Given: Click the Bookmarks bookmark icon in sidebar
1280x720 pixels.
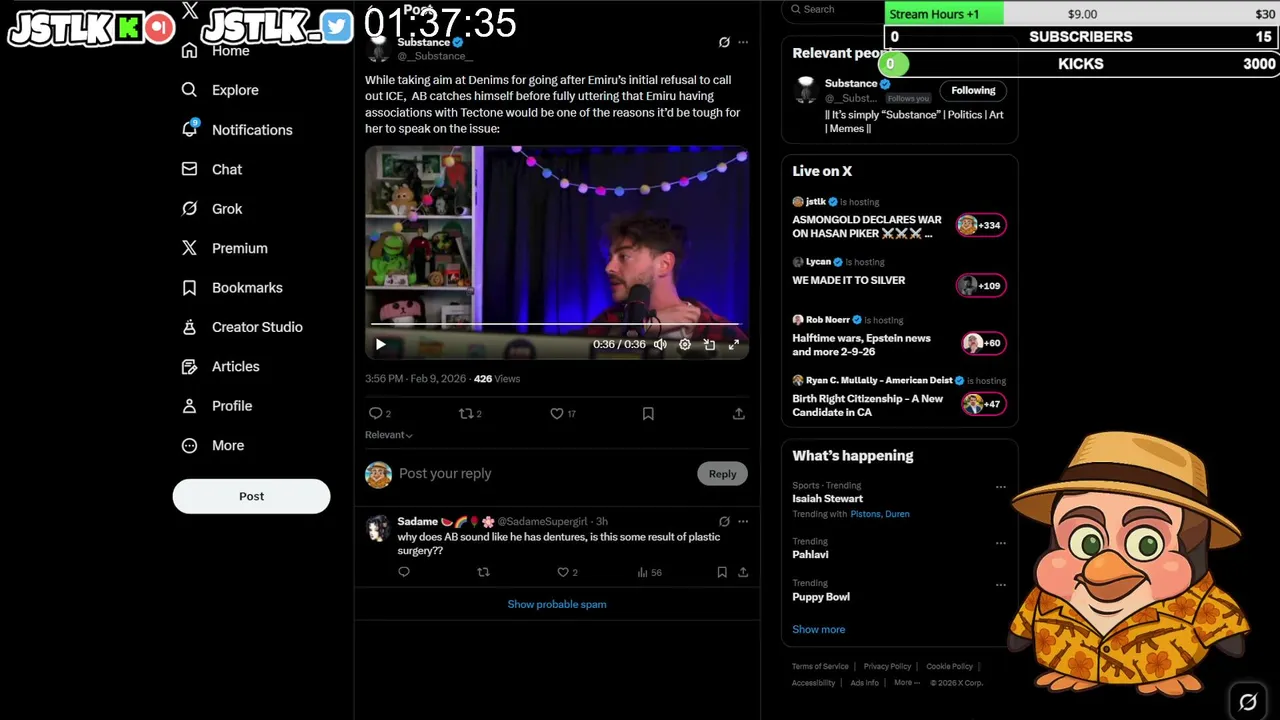Looking at the screenshot, I should [x=189, y=288].
